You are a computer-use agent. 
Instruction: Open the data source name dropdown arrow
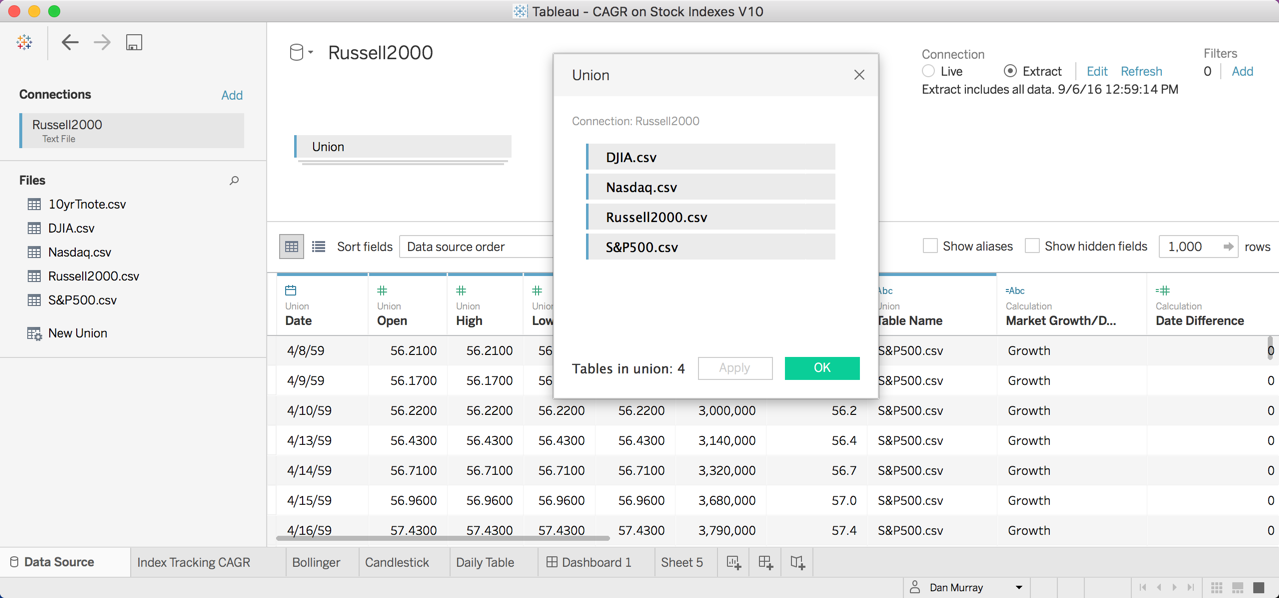[x=311, y=53]
